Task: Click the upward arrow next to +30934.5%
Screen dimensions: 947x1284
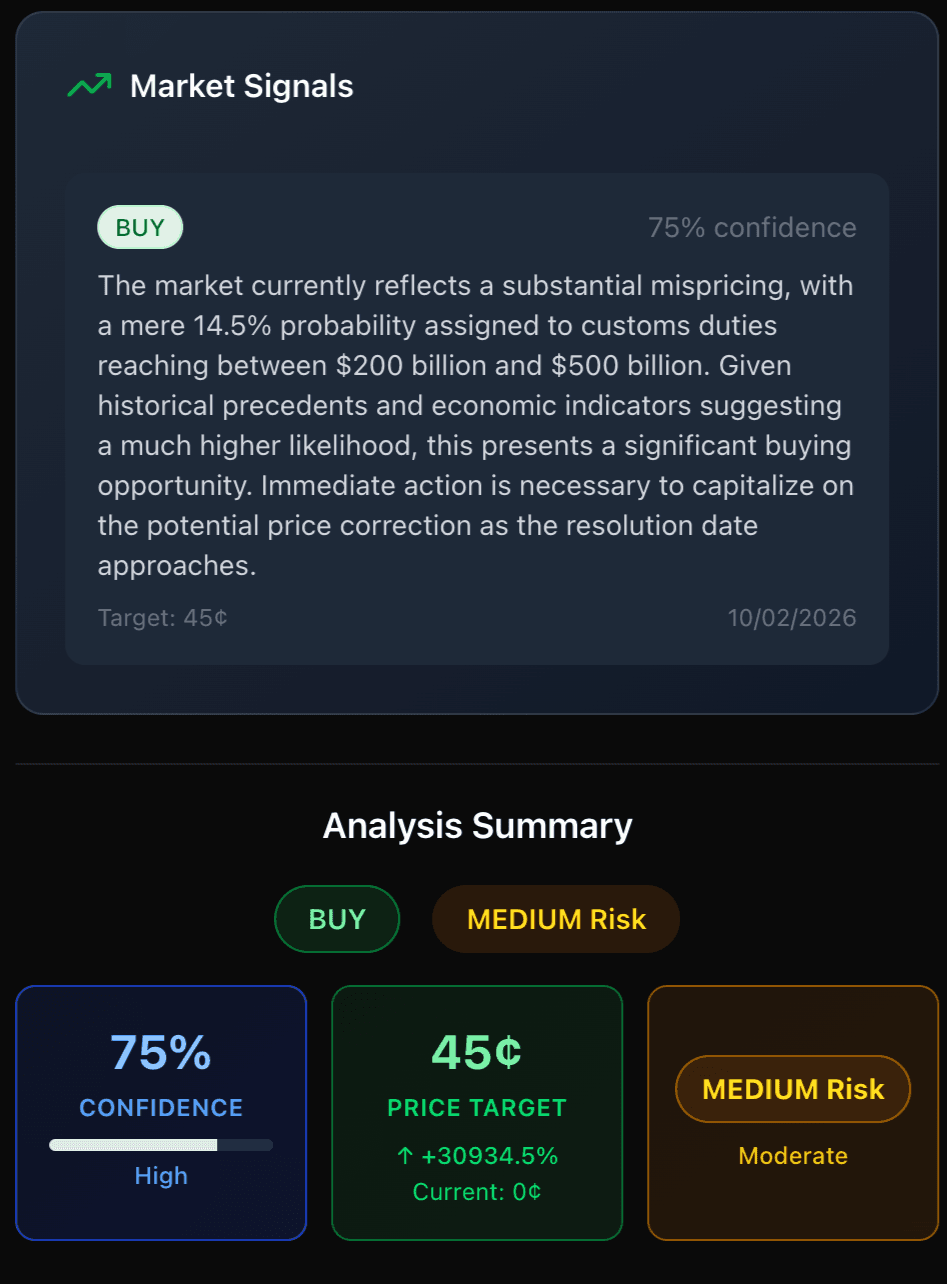Action: (x=405, y=1155)
